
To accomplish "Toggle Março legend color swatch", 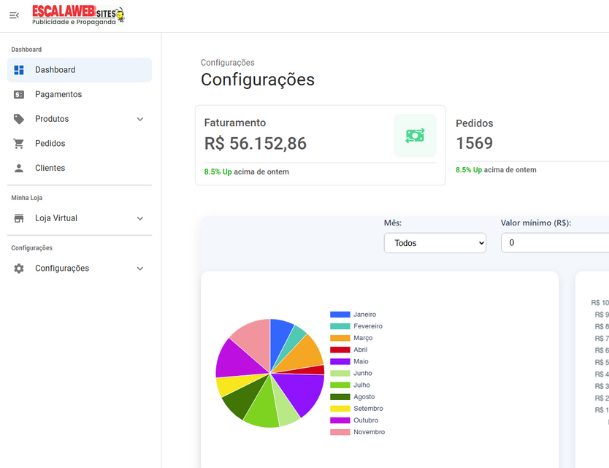I will click(x=340, y=338).
